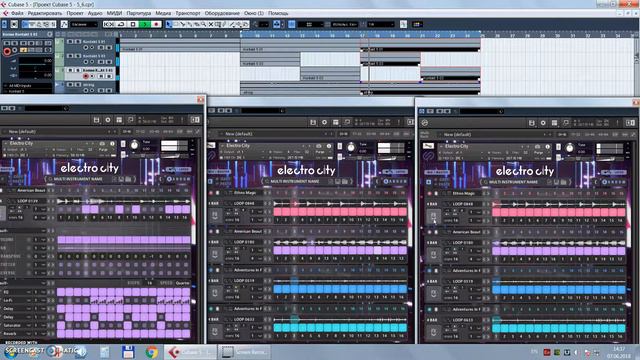
Task: Adjust the Tune knob in middle Kontakt window
Action: (351, 147)
